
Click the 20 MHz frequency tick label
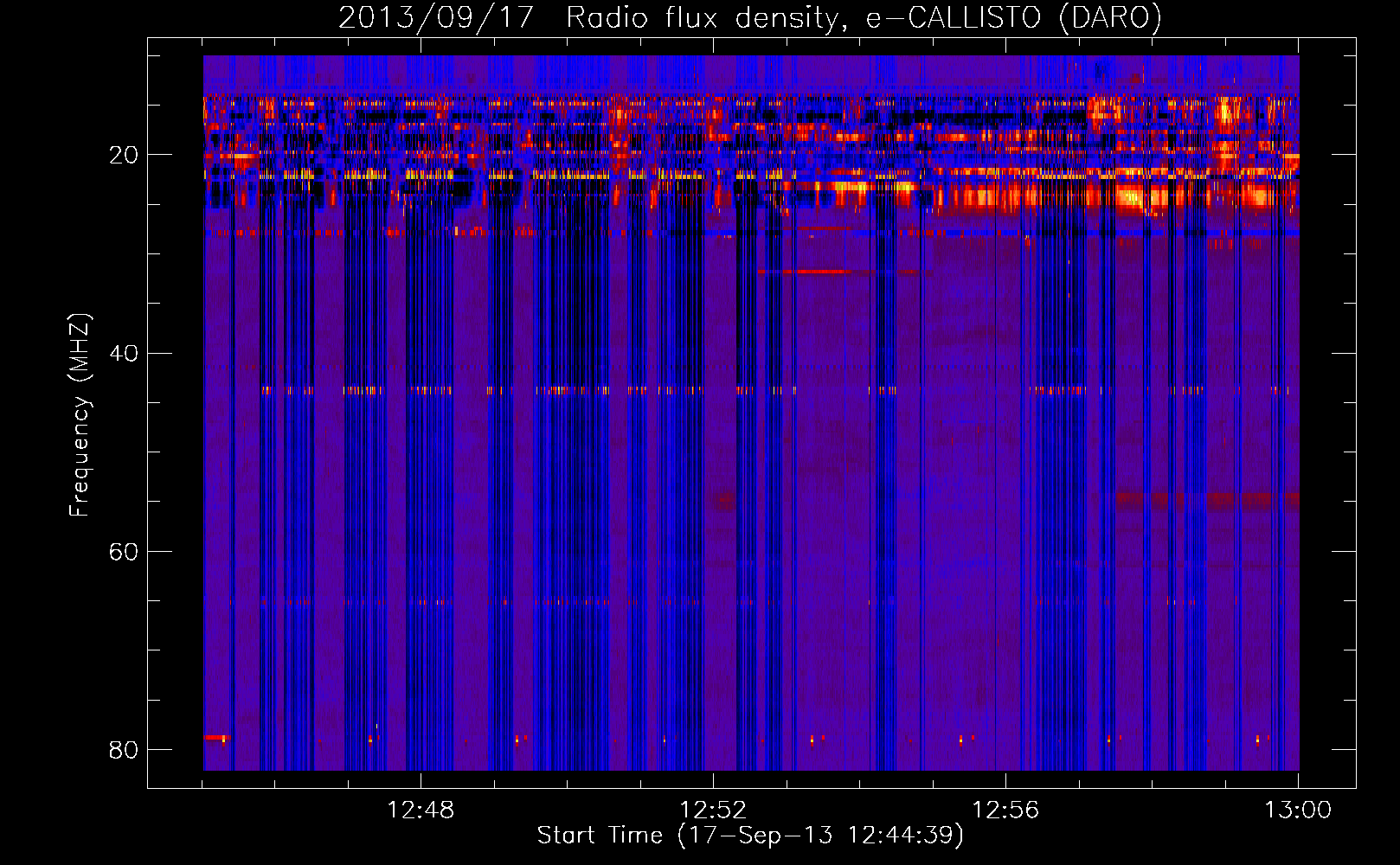click(x=124, y=155)
